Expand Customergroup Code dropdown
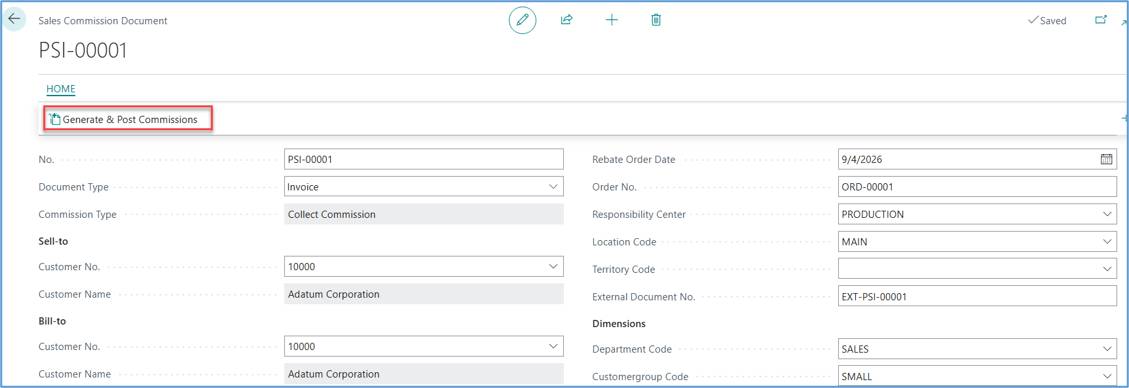The height and width of the screenshot is (388, 1129). point(1107,376)
